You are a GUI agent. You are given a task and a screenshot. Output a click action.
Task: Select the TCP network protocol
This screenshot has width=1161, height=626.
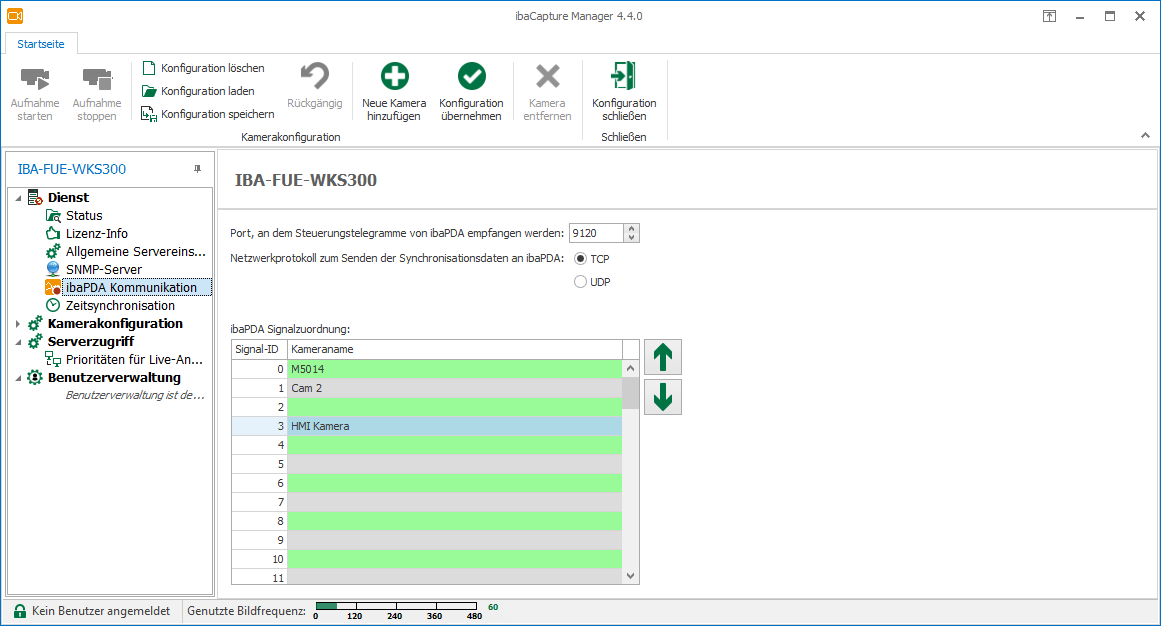pos(581,259)
